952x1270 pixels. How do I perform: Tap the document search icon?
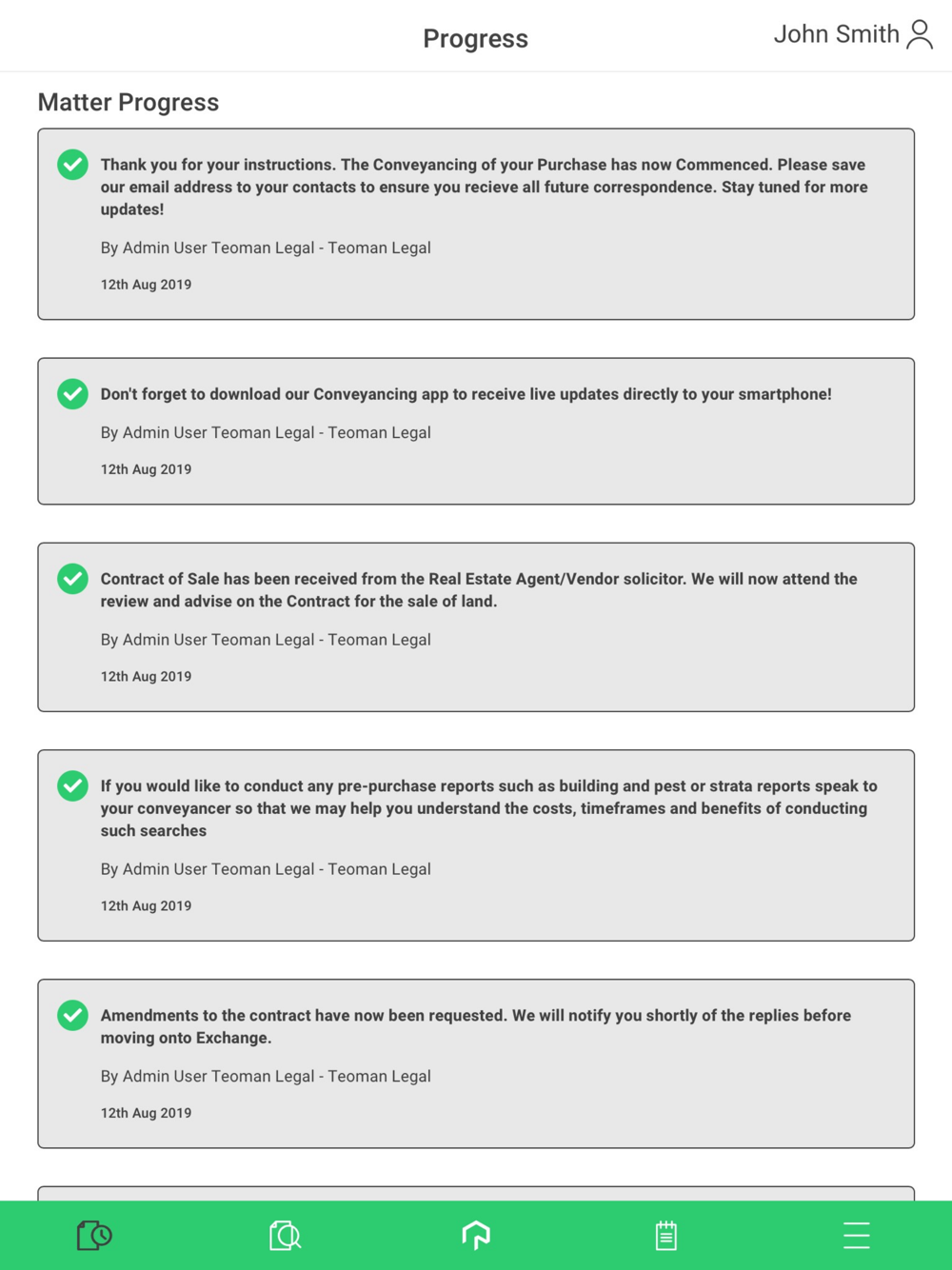coord(285,1236)
